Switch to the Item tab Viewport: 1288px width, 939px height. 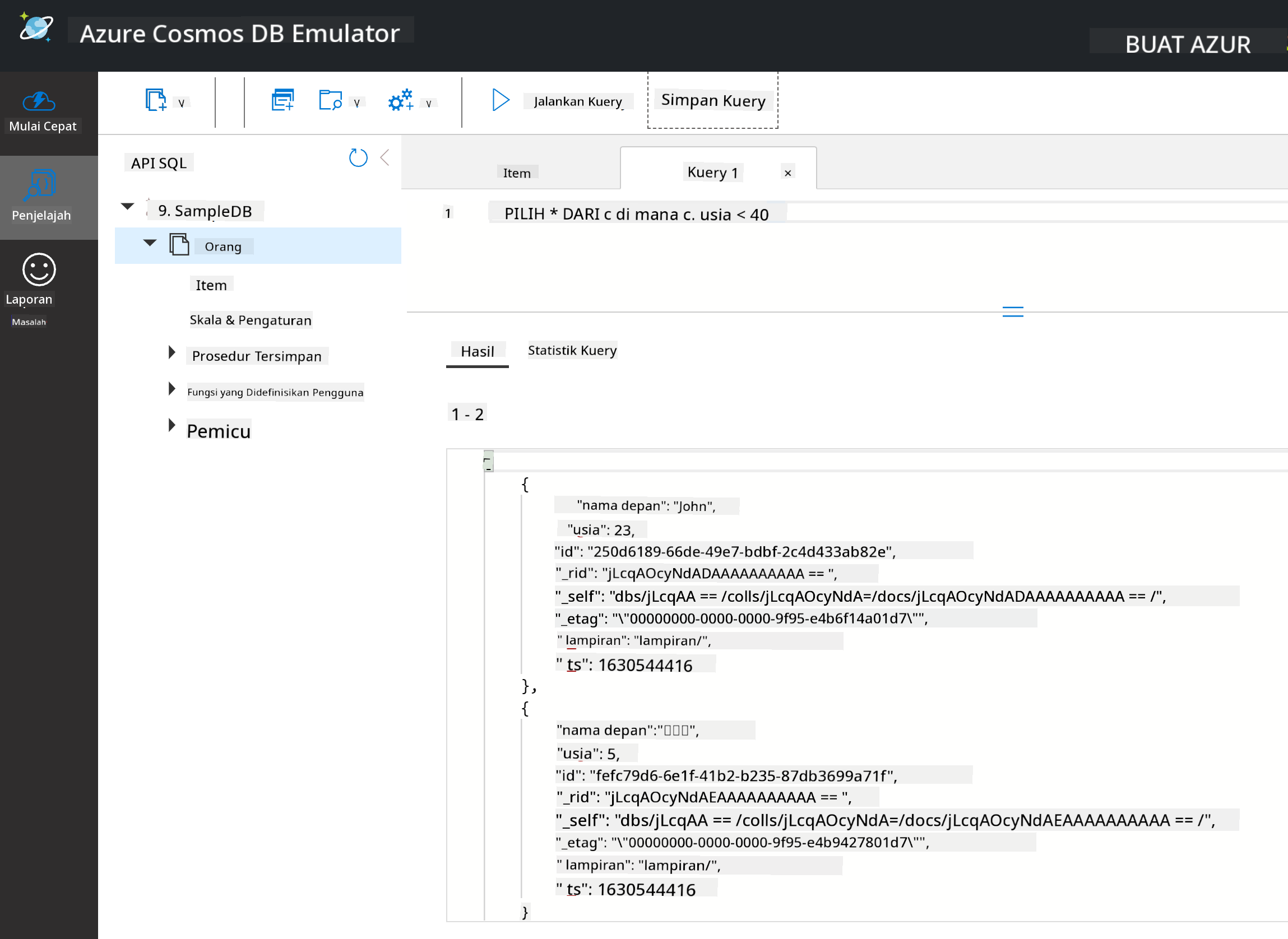516,173
